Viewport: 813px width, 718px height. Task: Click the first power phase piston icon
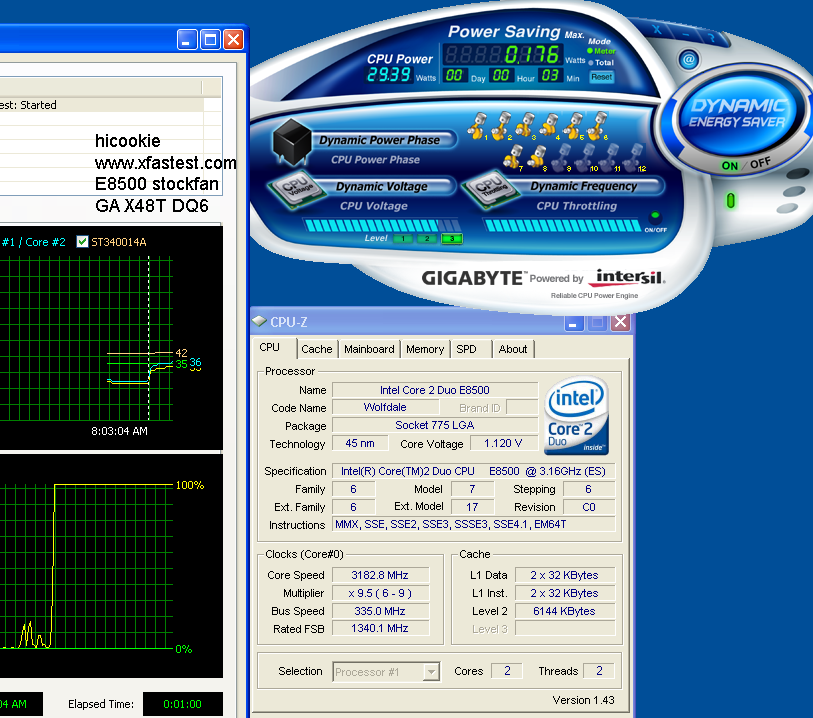coord(479,126)
